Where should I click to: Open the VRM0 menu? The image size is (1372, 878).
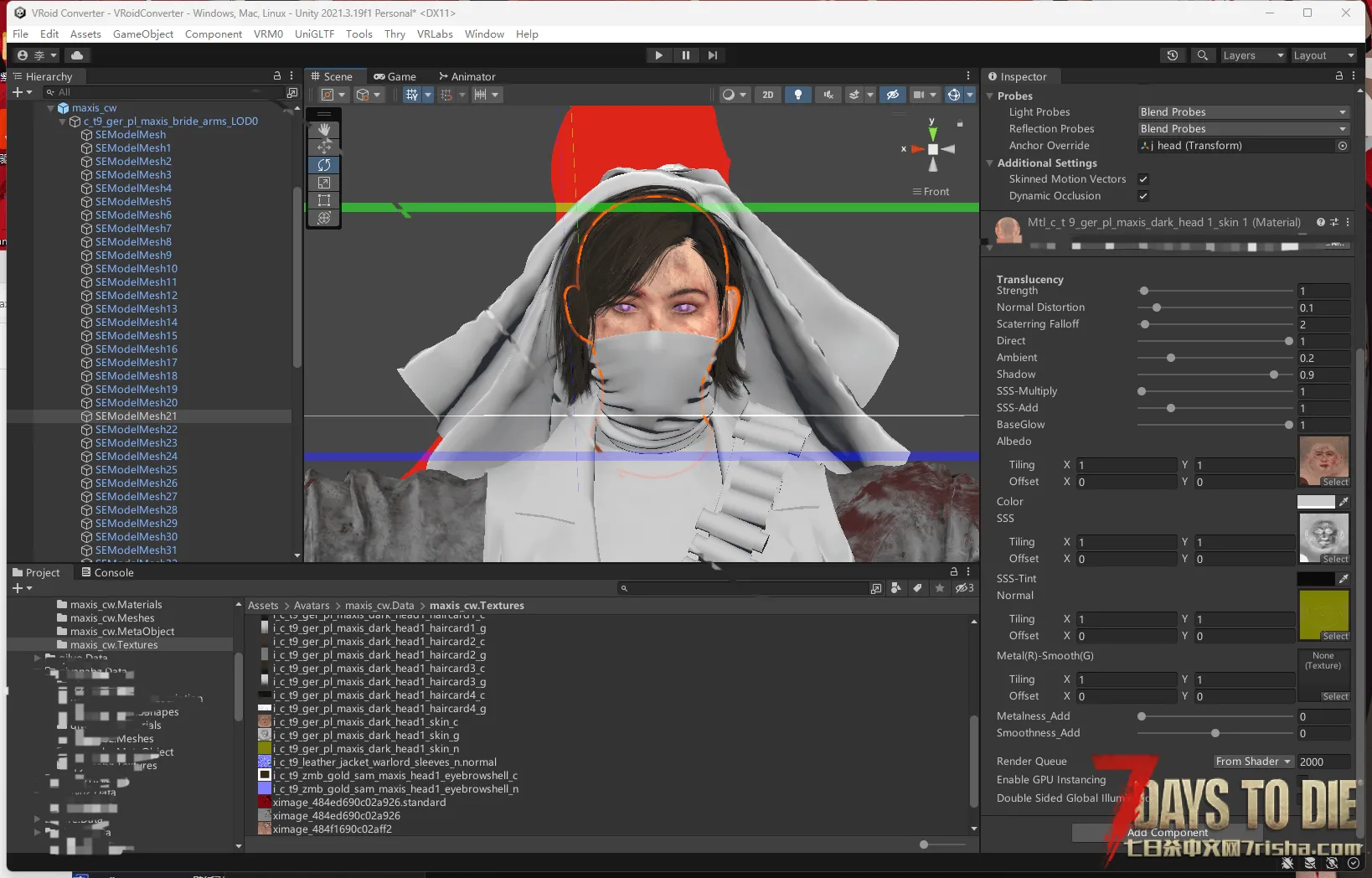268,34
